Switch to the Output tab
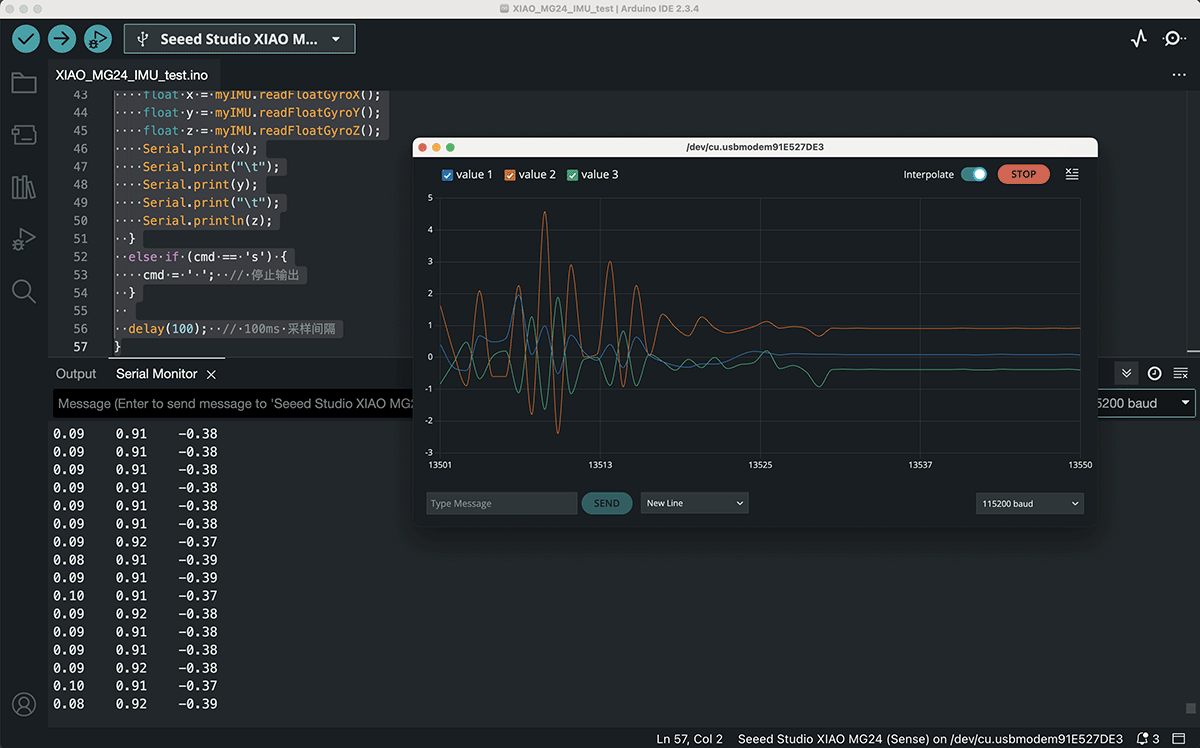Viewport: 1200px width, 748px height. (x=76, y=374)
